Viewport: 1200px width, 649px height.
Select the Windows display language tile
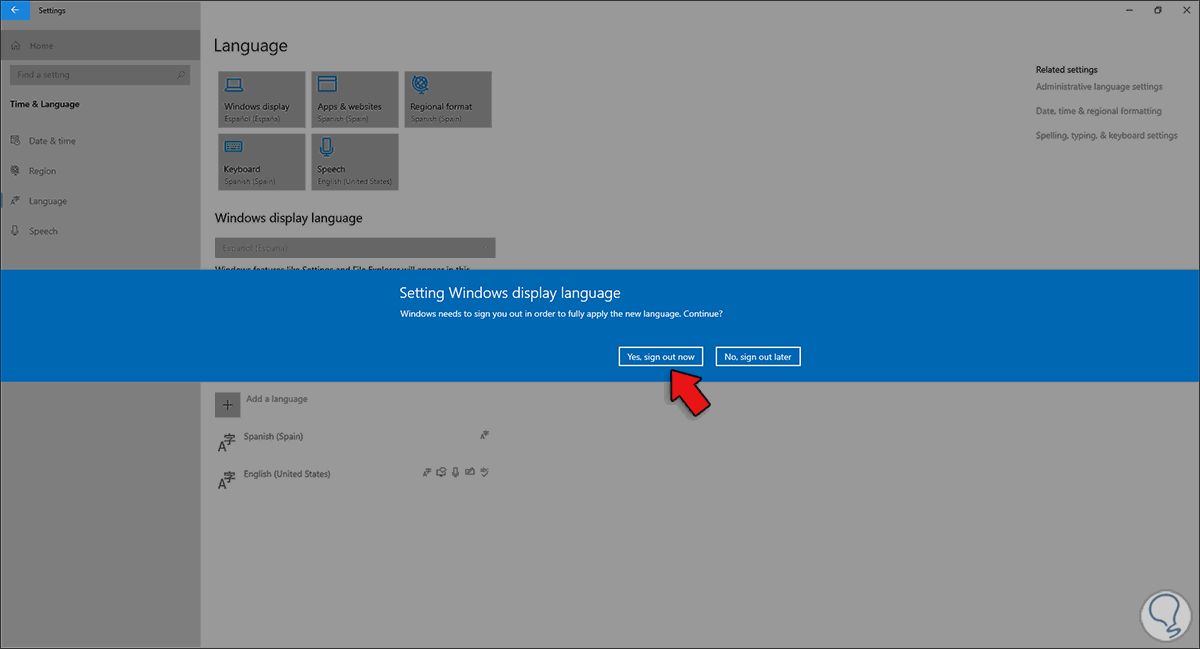click(x=261, y=99)
